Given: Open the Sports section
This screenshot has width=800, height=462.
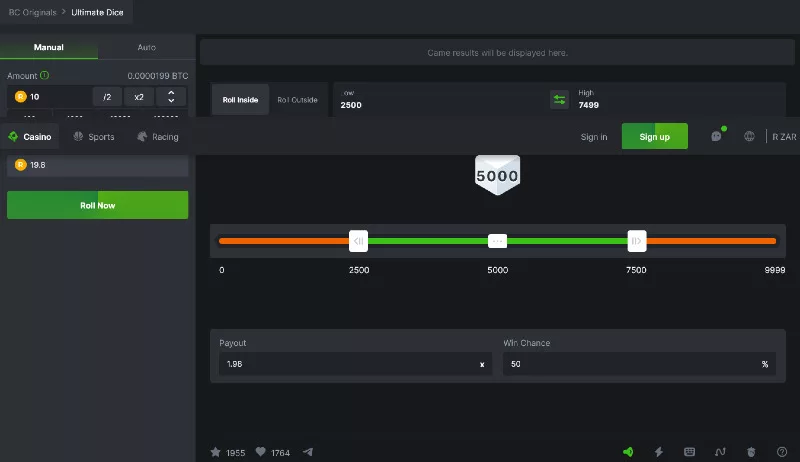Looking at the screenshot, I should [94, 137].
